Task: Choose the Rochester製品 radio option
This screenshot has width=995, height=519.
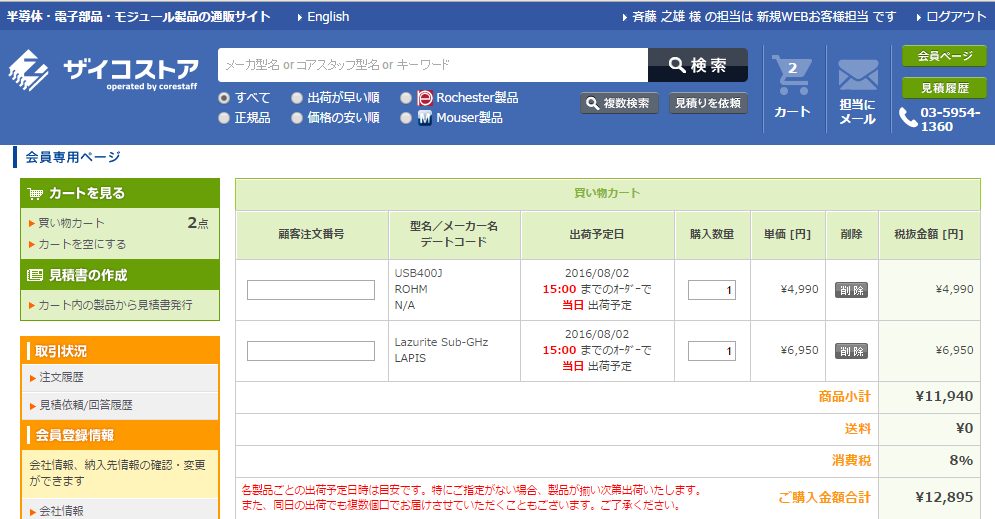Action: pyautogui.click(x=406, y=98)
